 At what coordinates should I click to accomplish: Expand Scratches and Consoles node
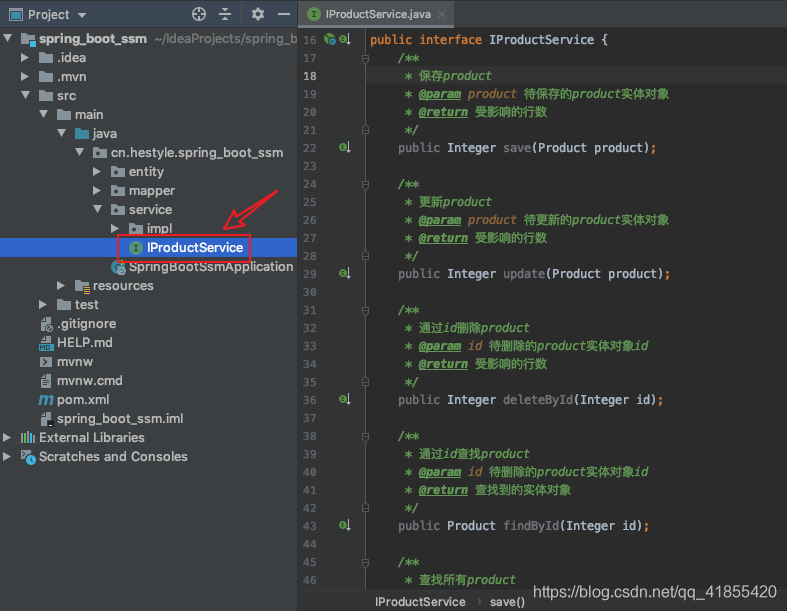[7, 456]
